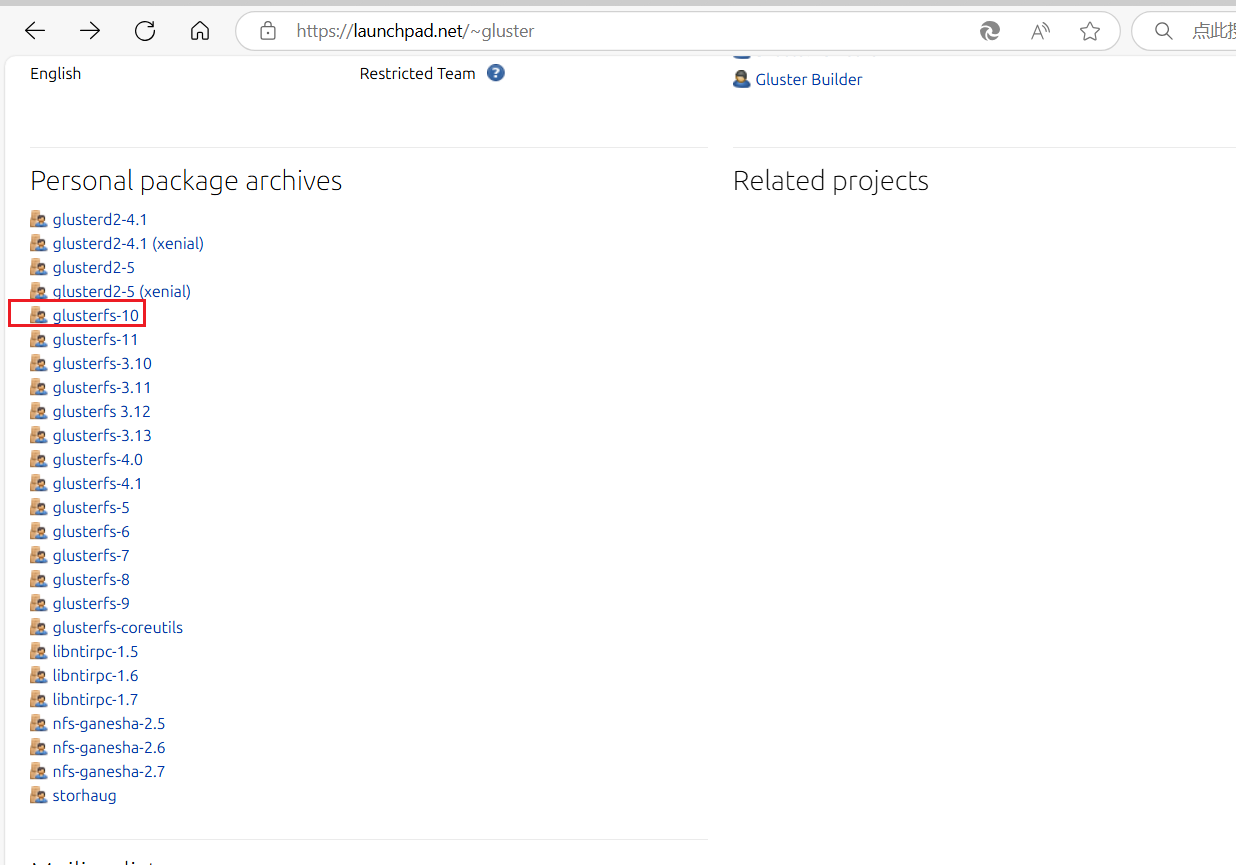The width and height of the screenshot is (1236, 865).
Task: Open the glusterfs-10 archive link
Action: [x=96, y=315]
